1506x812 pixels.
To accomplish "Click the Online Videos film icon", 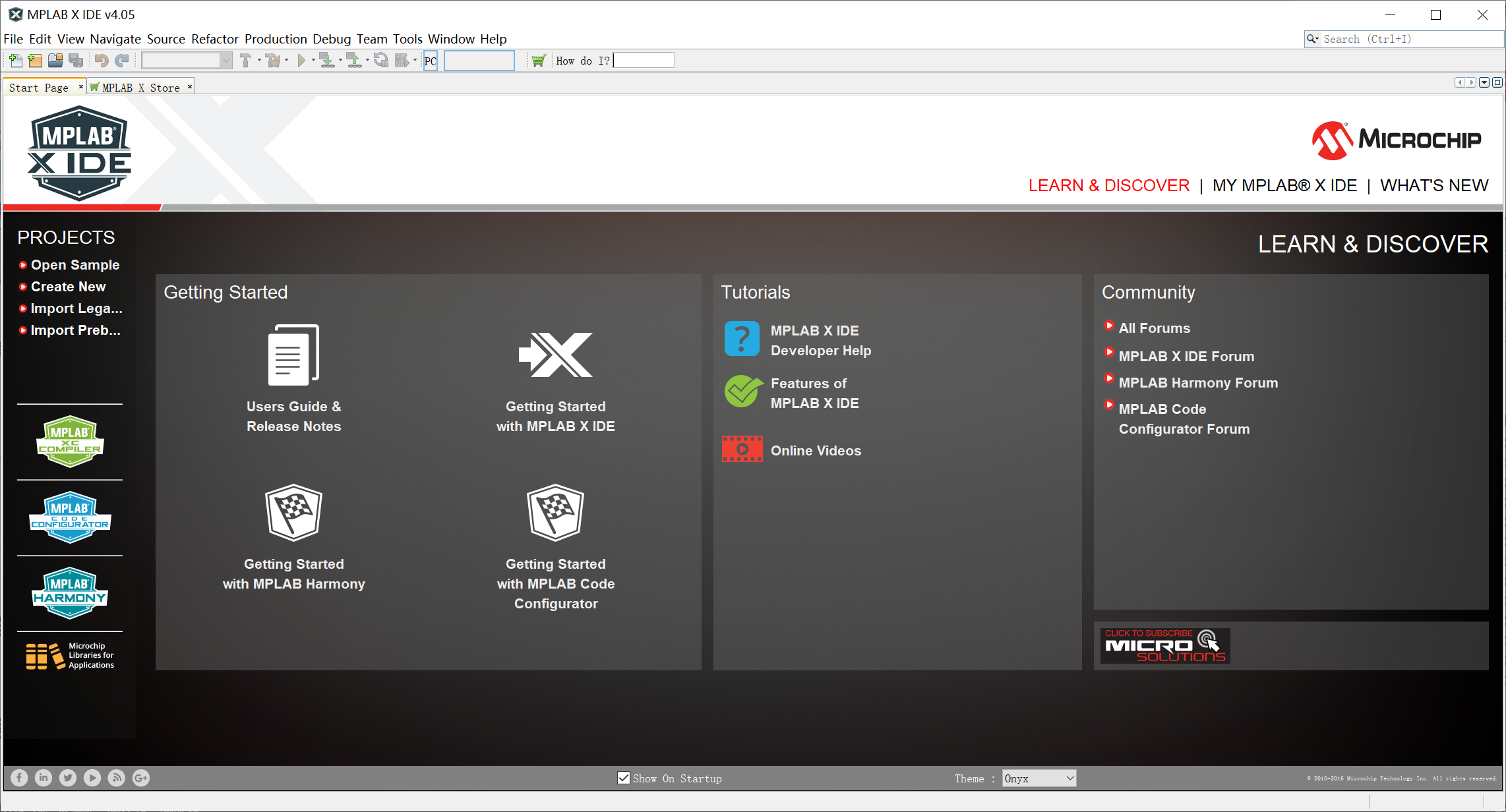I will pos(742,449).
